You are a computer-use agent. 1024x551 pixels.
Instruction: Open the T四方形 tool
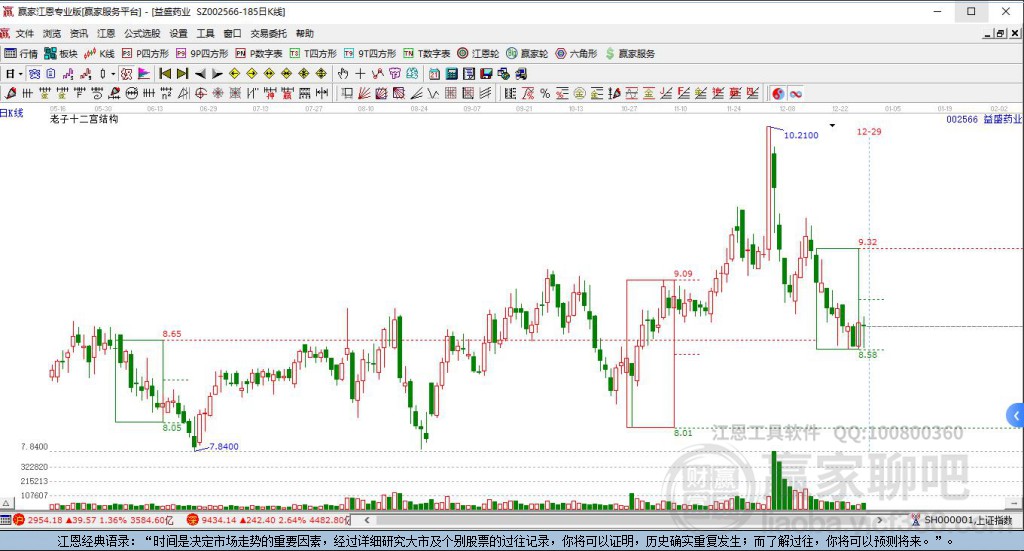pos(313,54)
